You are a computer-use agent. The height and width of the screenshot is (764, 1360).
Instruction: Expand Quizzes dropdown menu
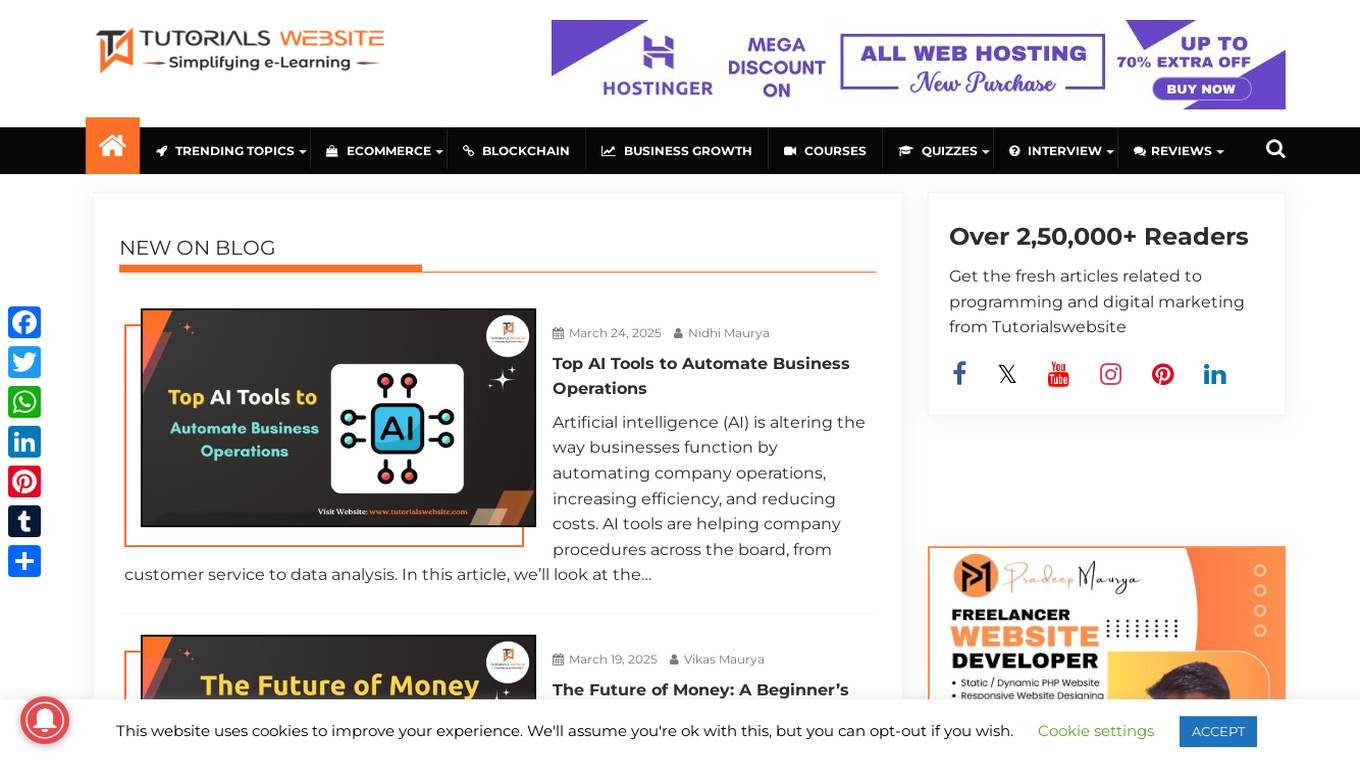tap(944, 151)
